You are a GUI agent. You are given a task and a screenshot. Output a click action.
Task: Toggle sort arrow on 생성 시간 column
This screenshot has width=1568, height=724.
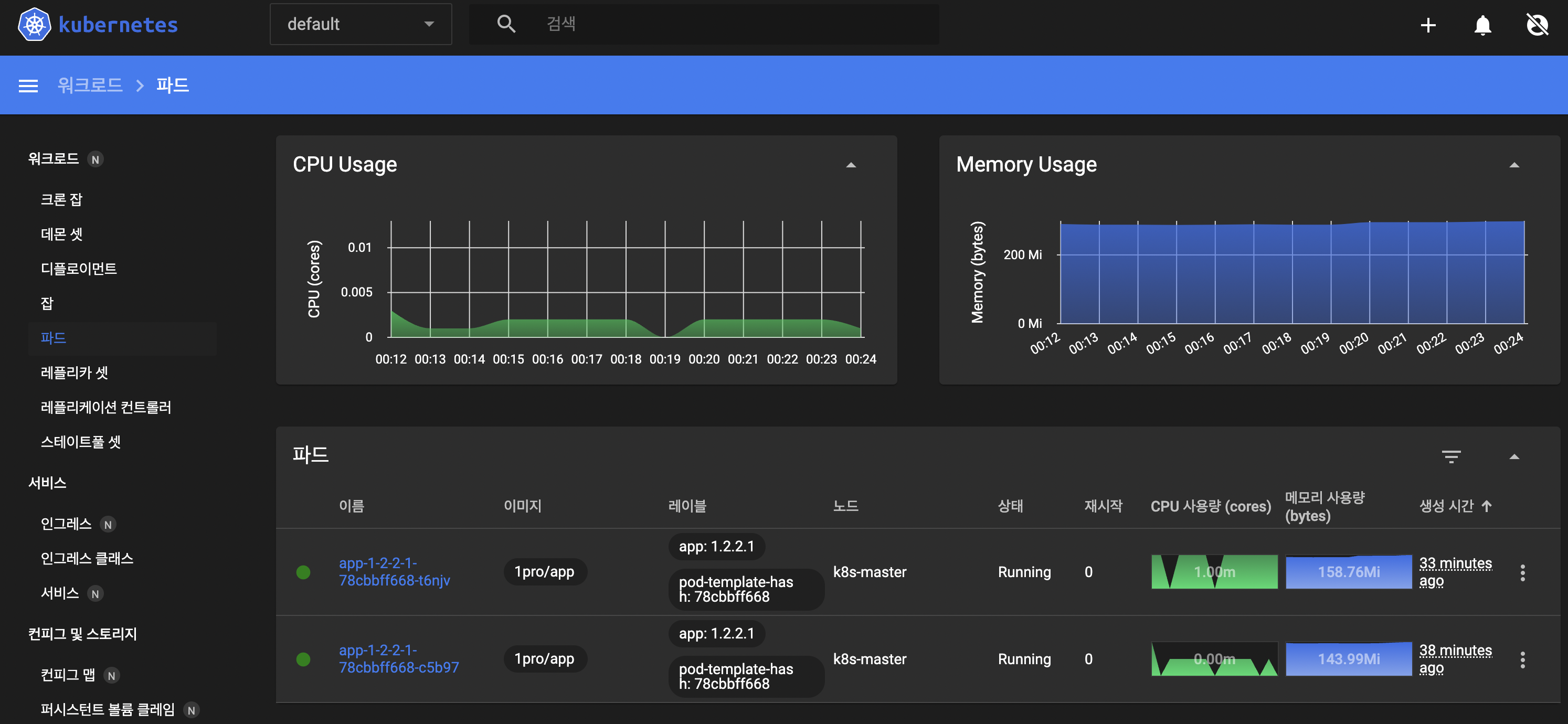pos(1487,506)
